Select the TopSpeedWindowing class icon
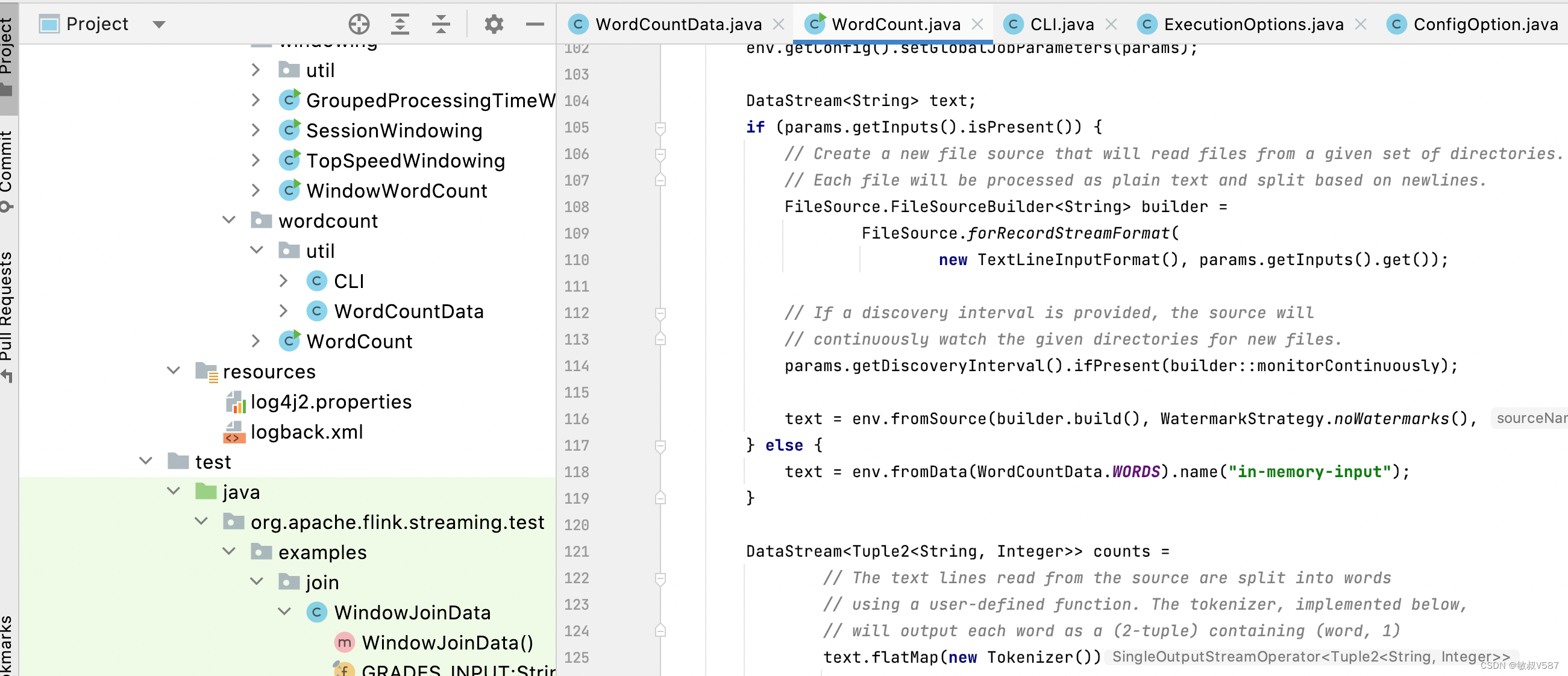 tap(289, 160)
